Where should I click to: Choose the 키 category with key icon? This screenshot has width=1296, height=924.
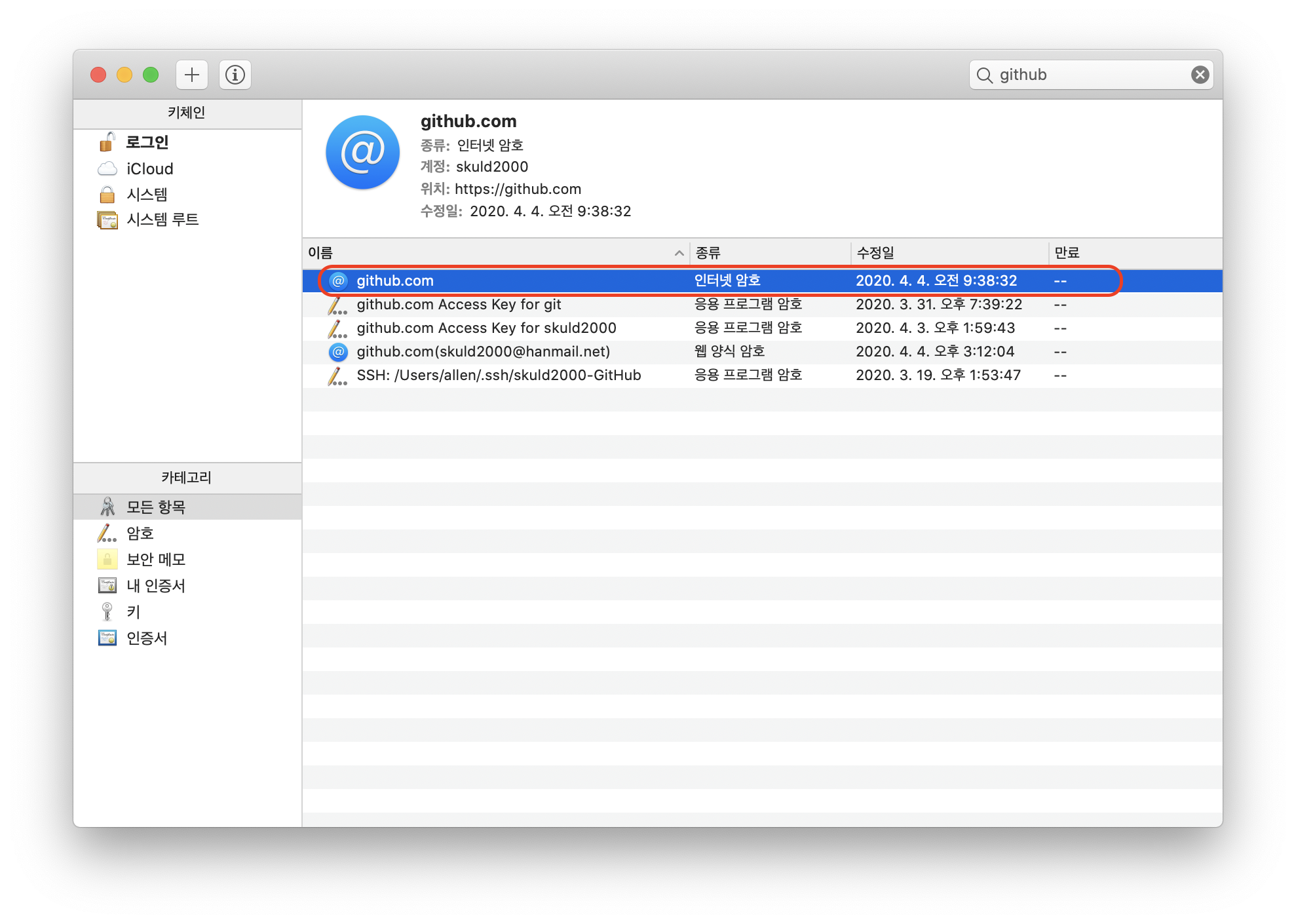tap(133, 612)
